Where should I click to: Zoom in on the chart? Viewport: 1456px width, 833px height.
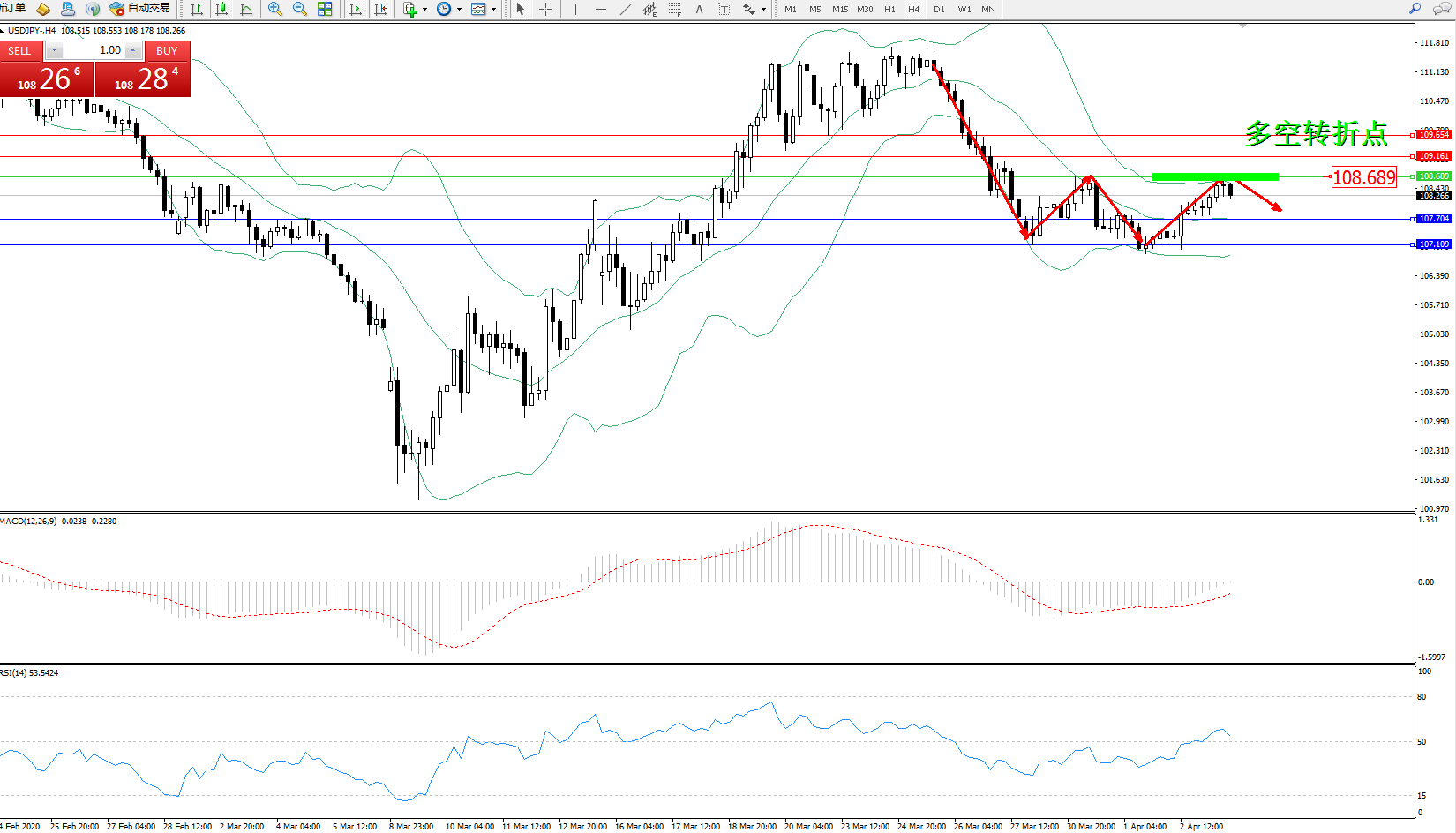(x=275, y=9)
